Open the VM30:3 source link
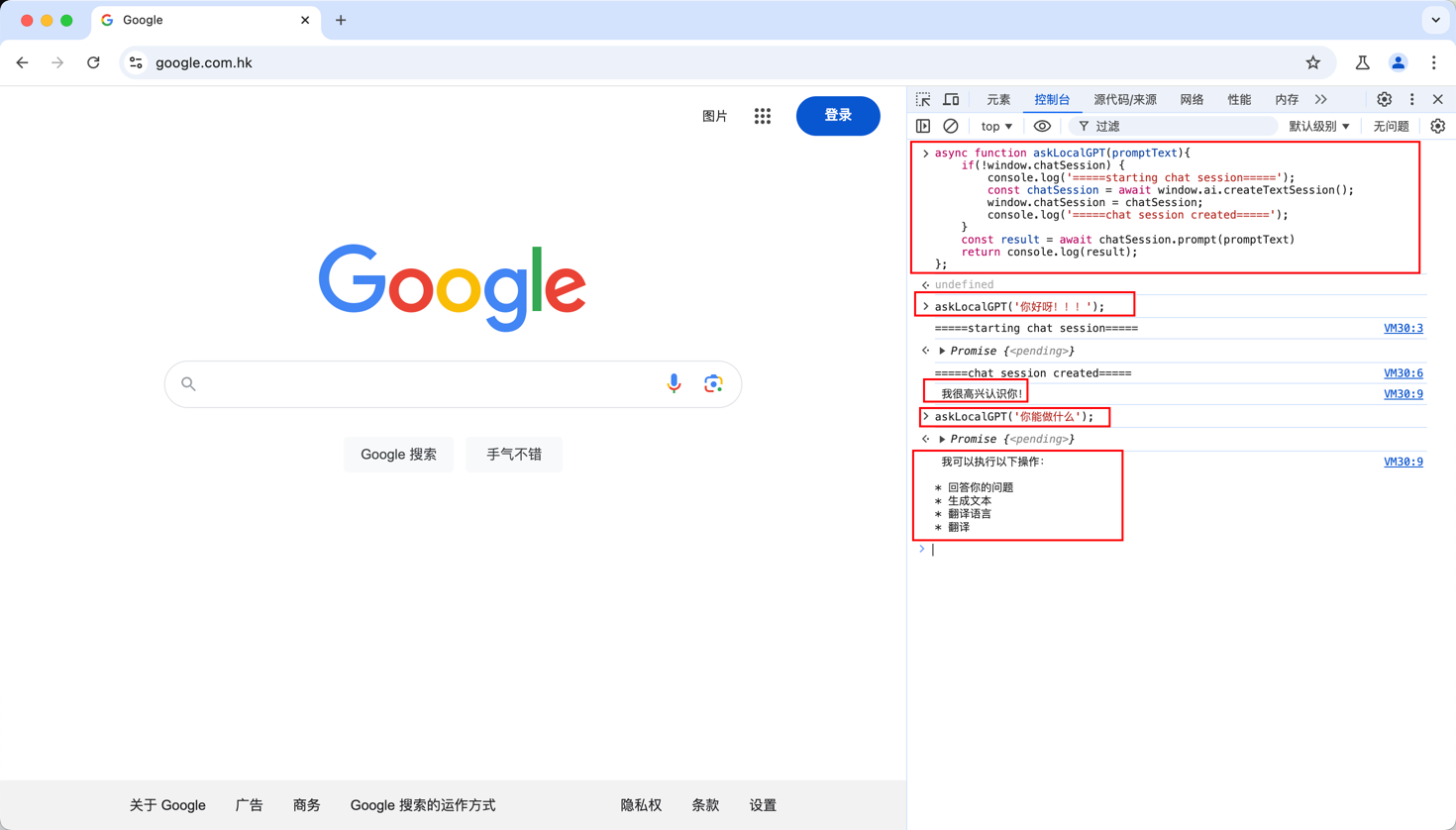 (x=1404, y=328)
